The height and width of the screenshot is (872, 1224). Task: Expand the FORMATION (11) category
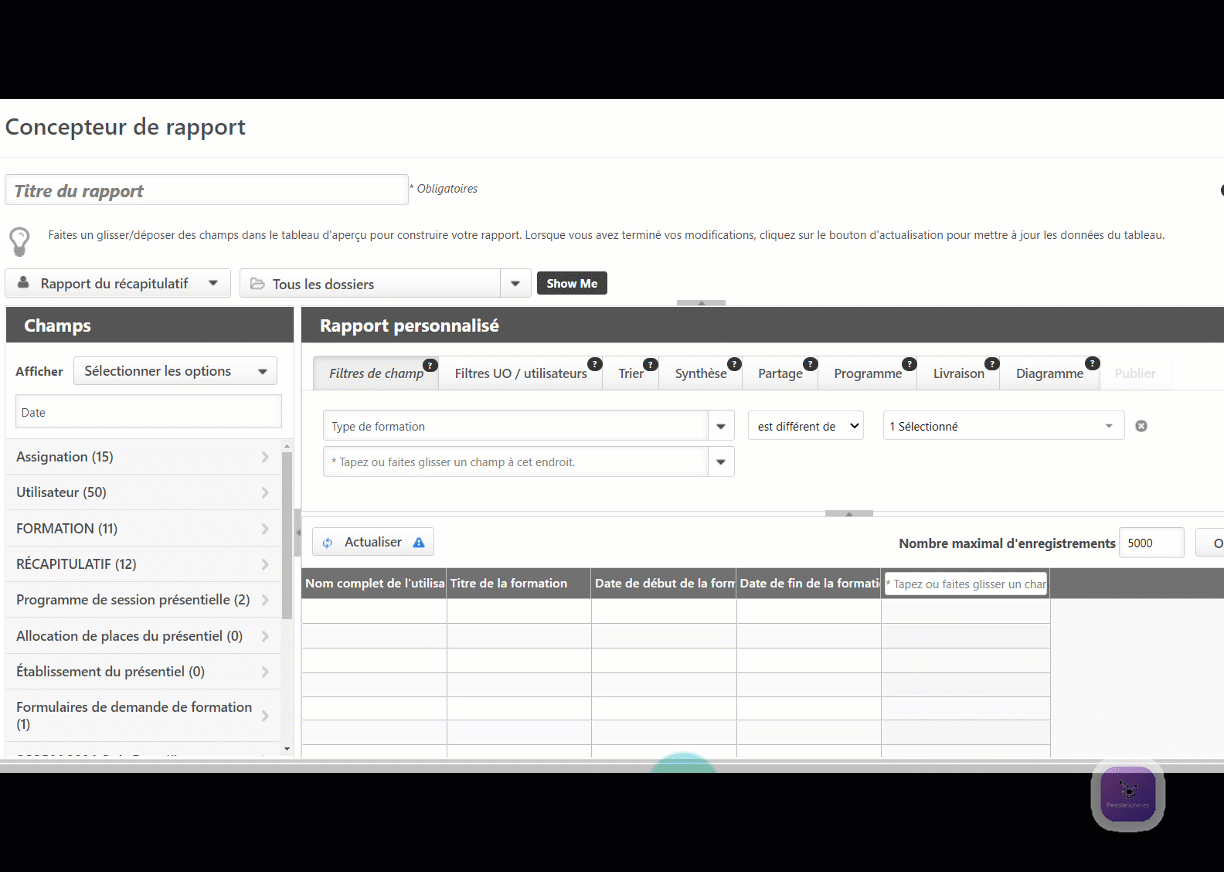point(143,529)
